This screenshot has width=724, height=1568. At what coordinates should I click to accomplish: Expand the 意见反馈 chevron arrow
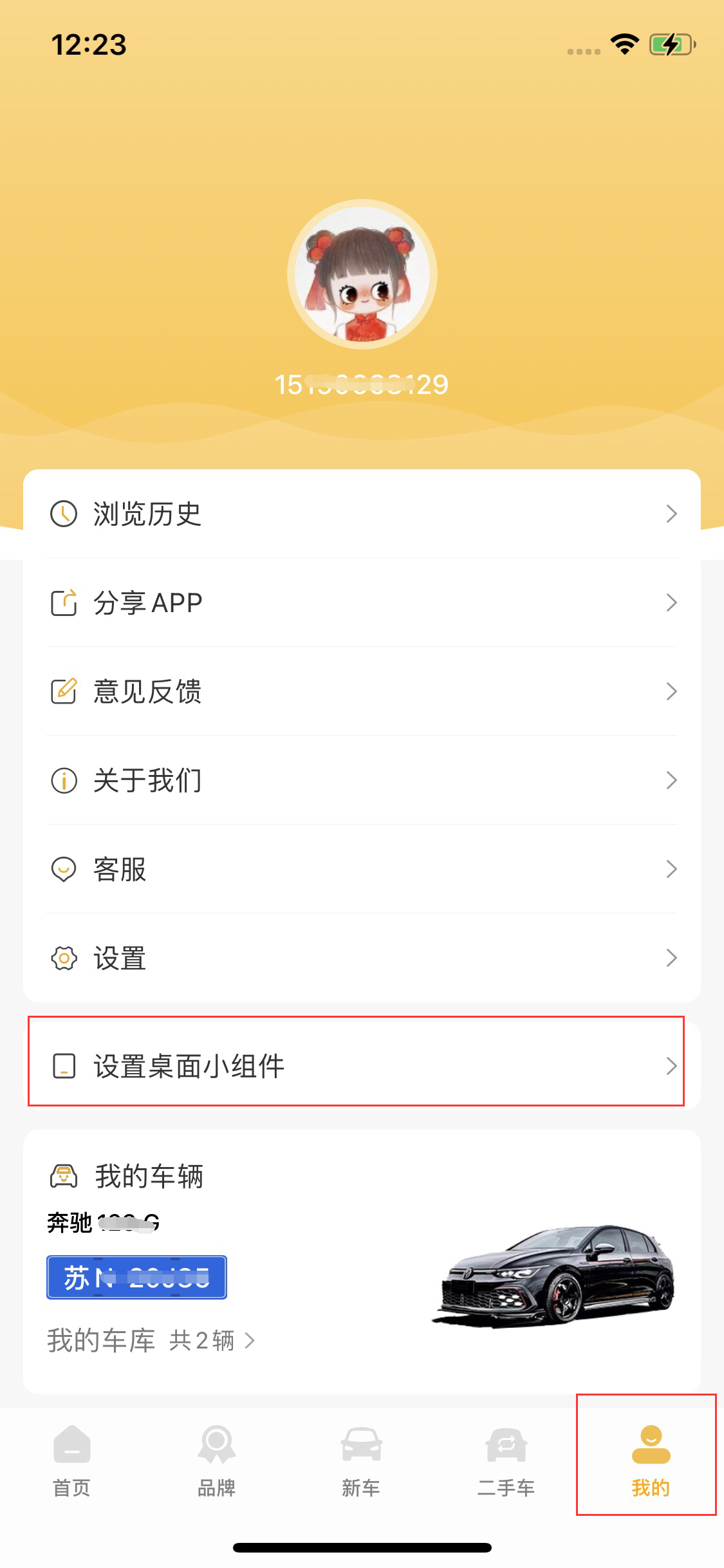[671, 691]
